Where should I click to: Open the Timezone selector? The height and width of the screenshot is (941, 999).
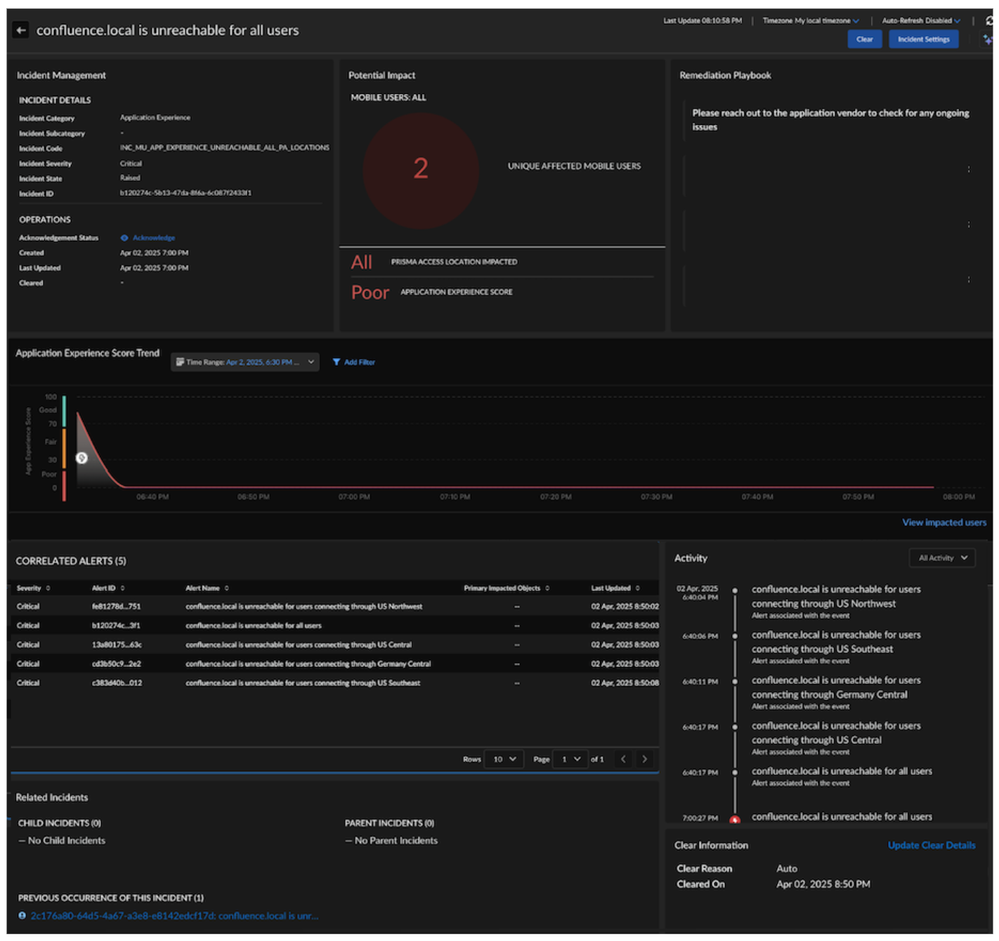click(811, 20)
